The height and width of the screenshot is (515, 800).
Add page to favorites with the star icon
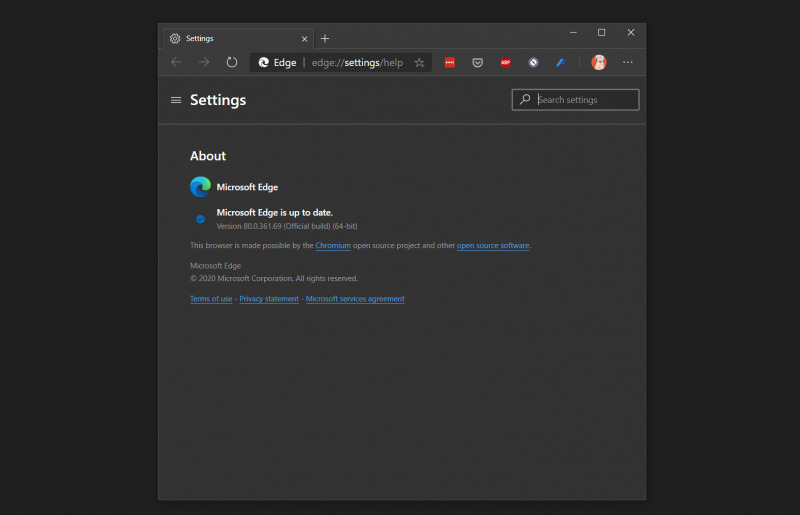419,62
